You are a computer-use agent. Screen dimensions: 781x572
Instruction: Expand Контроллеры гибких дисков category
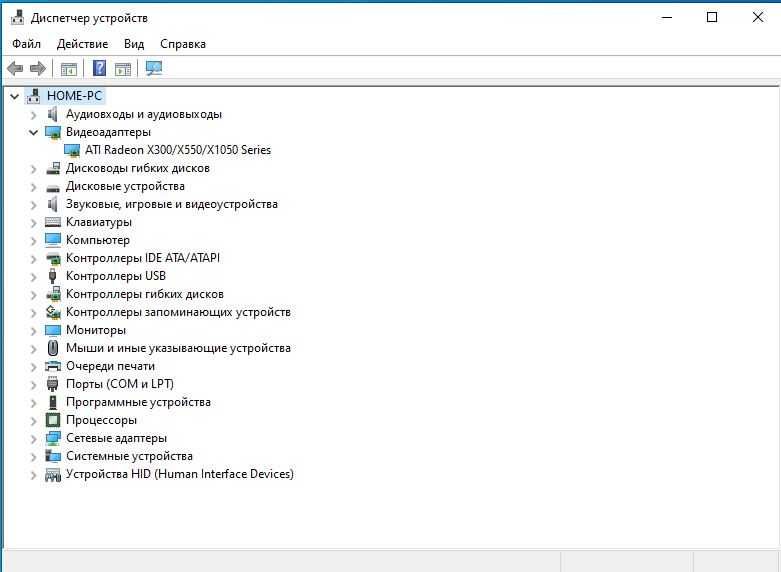tap(33, 294)
